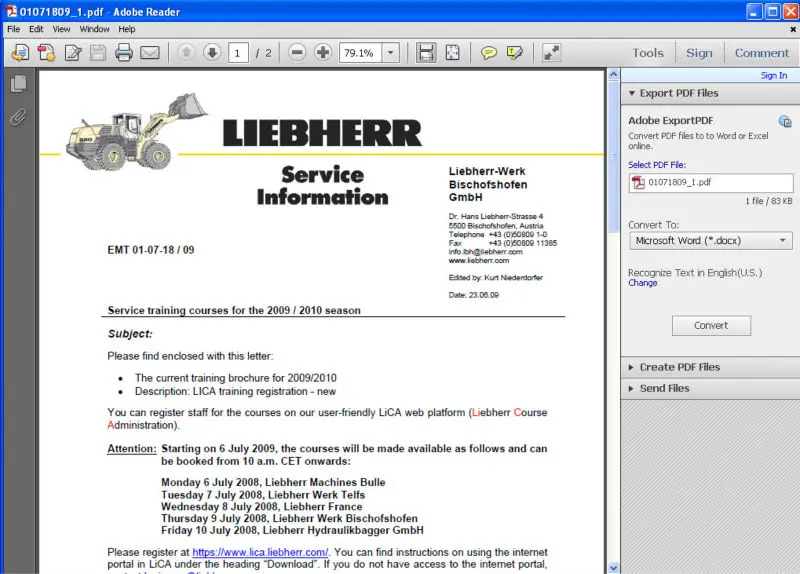The image size is (800, 574).
Task: Go to previous page arrow
Action: [x=186, y=52]
